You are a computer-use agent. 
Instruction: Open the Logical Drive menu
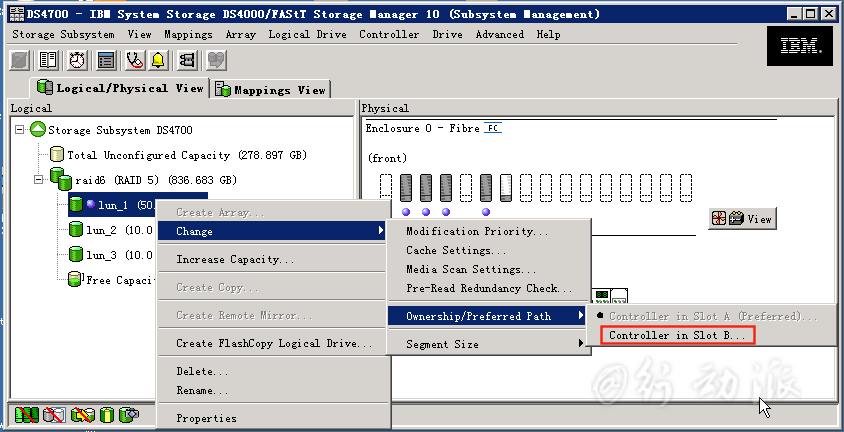(308, 34)
